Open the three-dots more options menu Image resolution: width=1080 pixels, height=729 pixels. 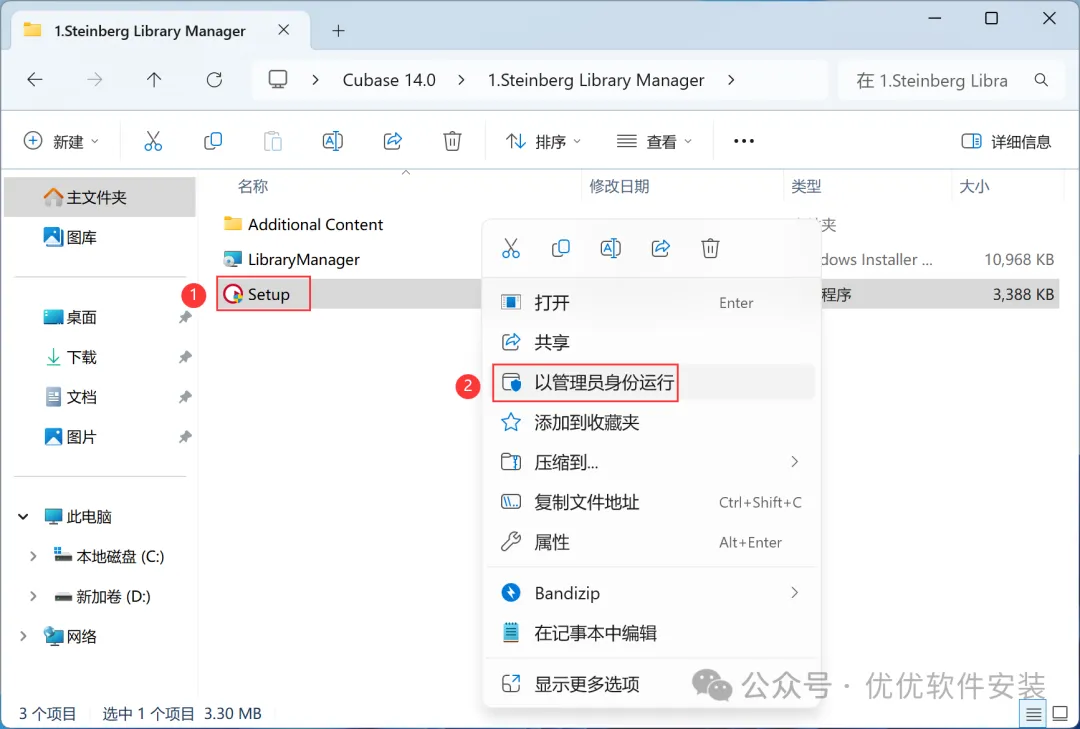coord(744,141)
